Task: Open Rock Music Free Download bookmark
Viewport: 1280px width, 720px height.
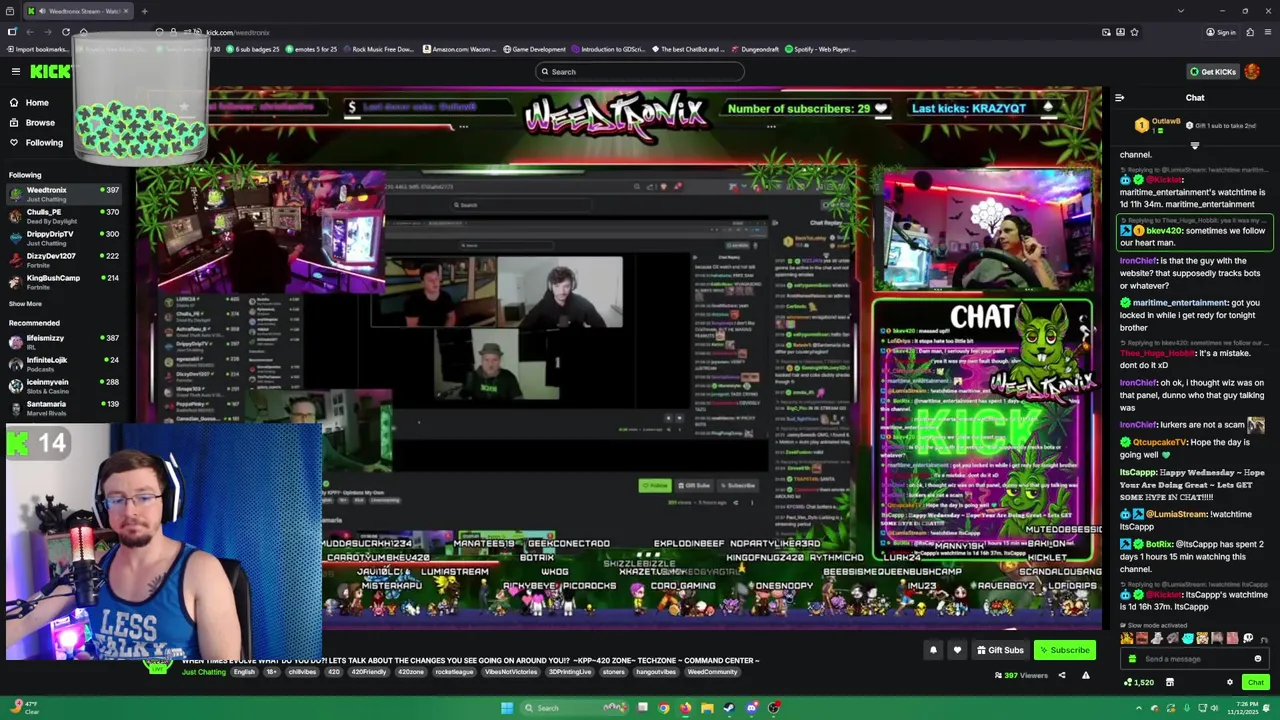Action: [378, 49]
